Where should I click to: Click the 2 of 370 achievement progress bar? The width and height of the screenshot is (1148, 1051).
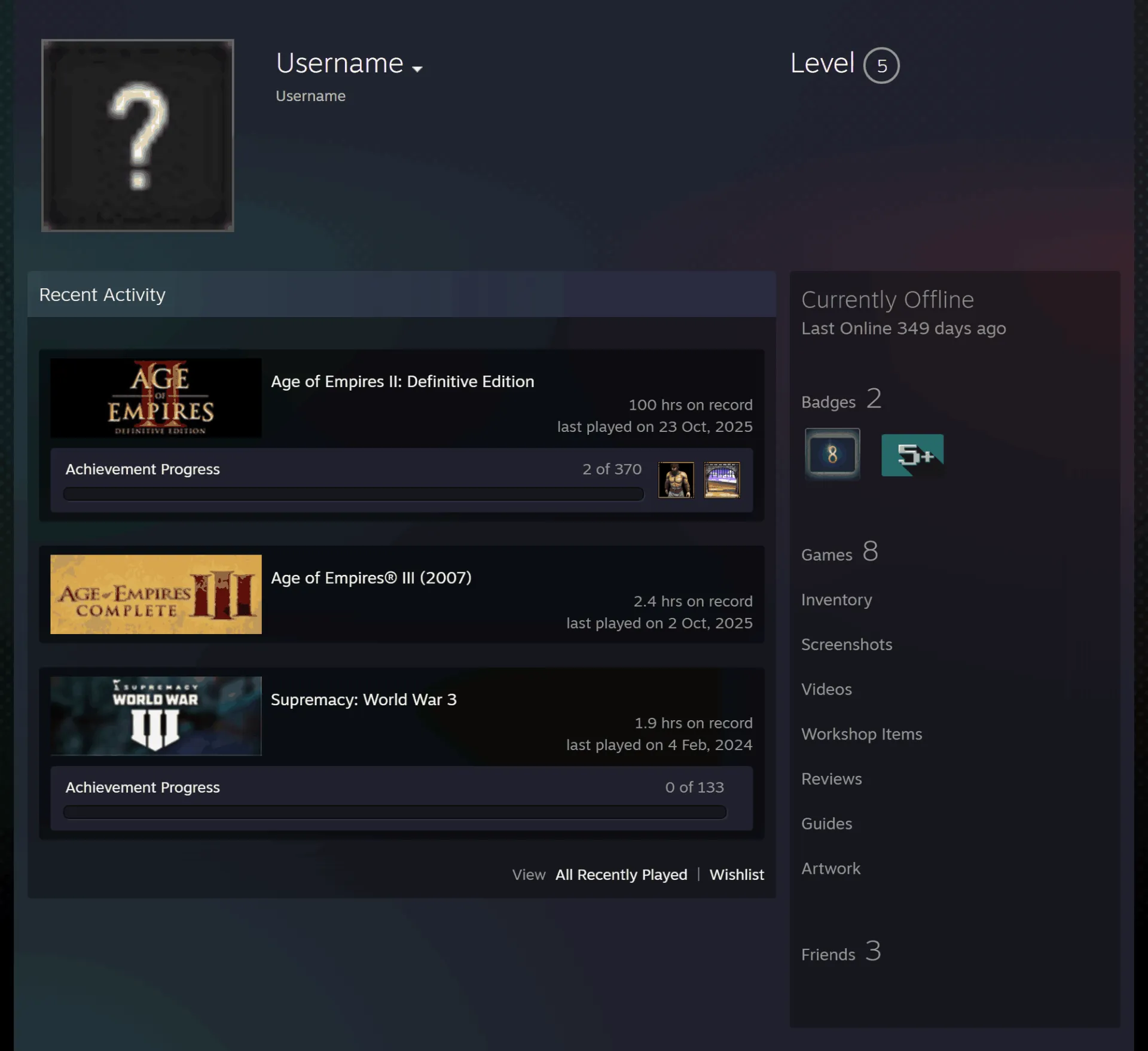[353, 494]
